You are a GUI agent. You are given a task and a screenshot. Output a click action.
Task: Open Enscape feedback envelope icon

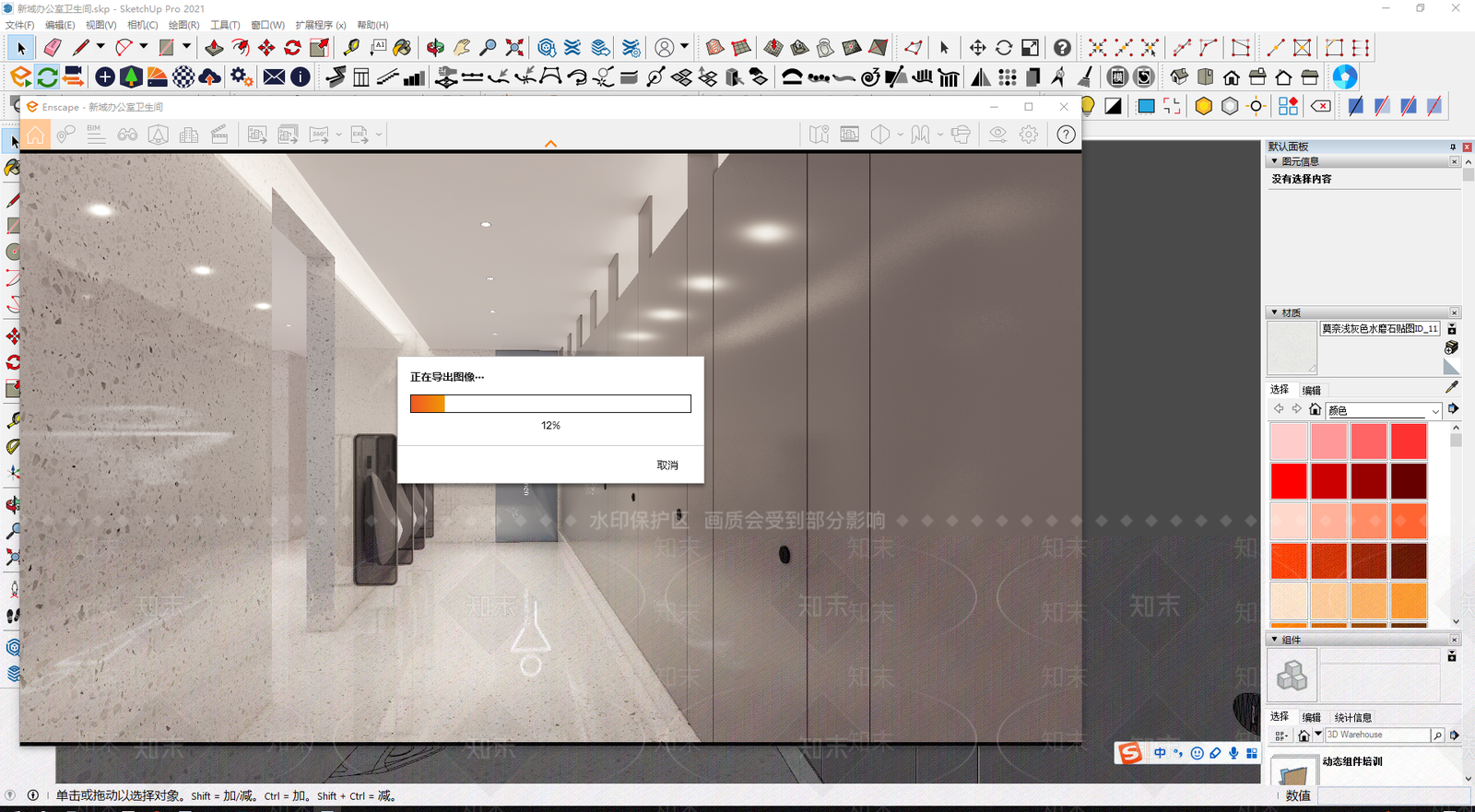pyautogui.click(x=274, y=77)
